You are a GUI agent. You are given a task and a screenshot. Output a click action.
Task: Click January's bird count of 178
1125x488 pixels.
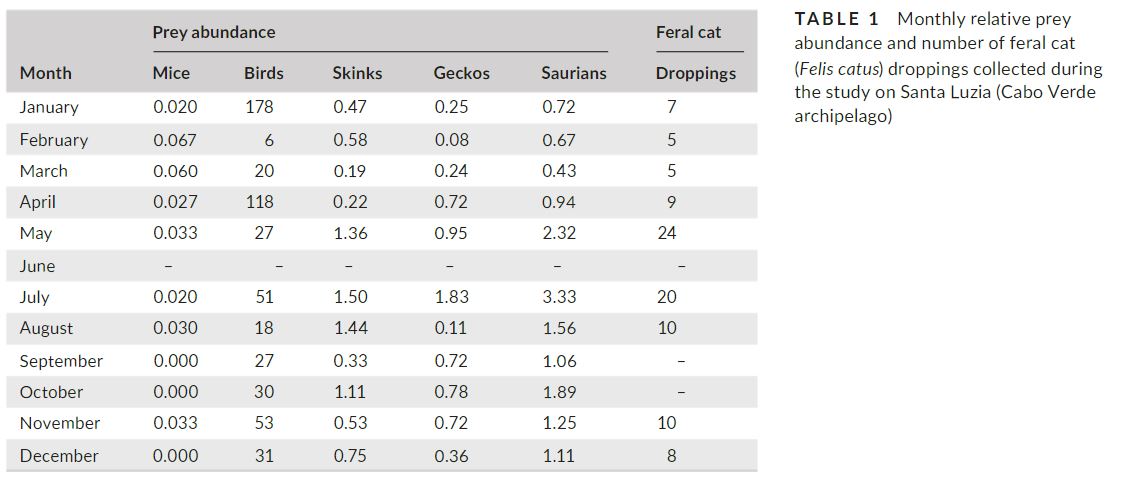click(x=259, y=107)
